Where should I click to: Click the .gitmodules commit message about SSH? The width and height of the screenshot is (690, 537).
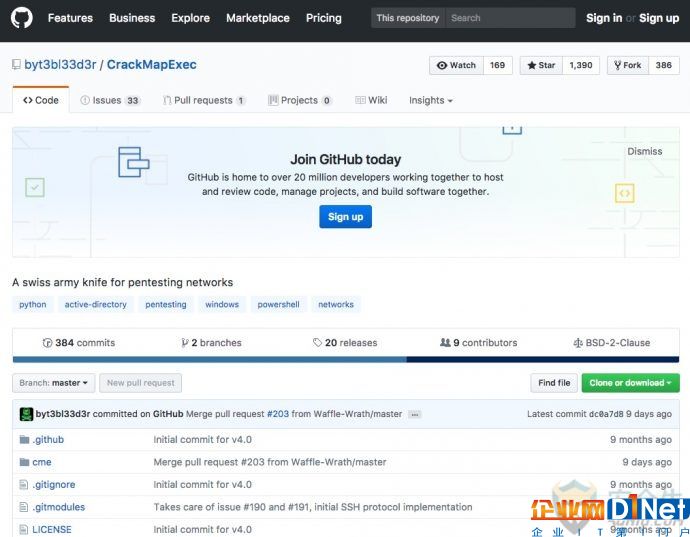(313, 507)
